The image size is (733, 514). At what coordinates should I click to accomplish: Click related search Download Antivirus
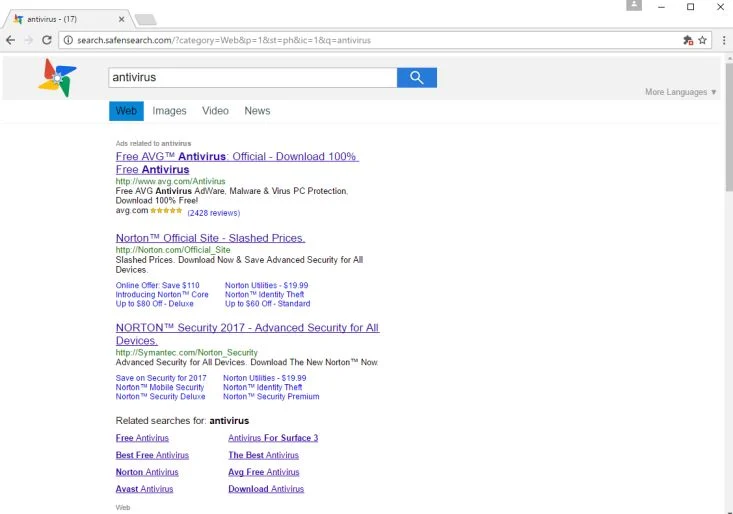click(266, 489)
